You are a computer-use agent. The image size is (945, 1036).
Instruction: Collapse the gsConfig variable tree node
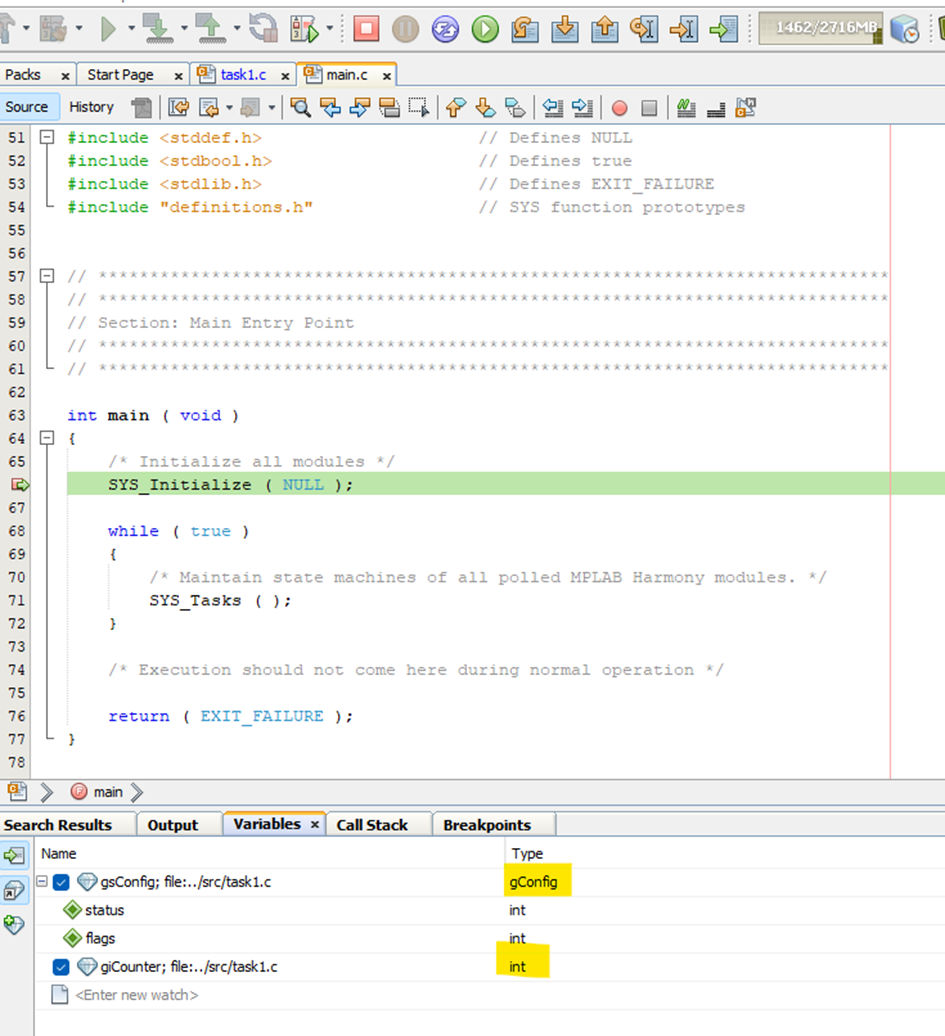pyautogui.click(x=42, y=881)
